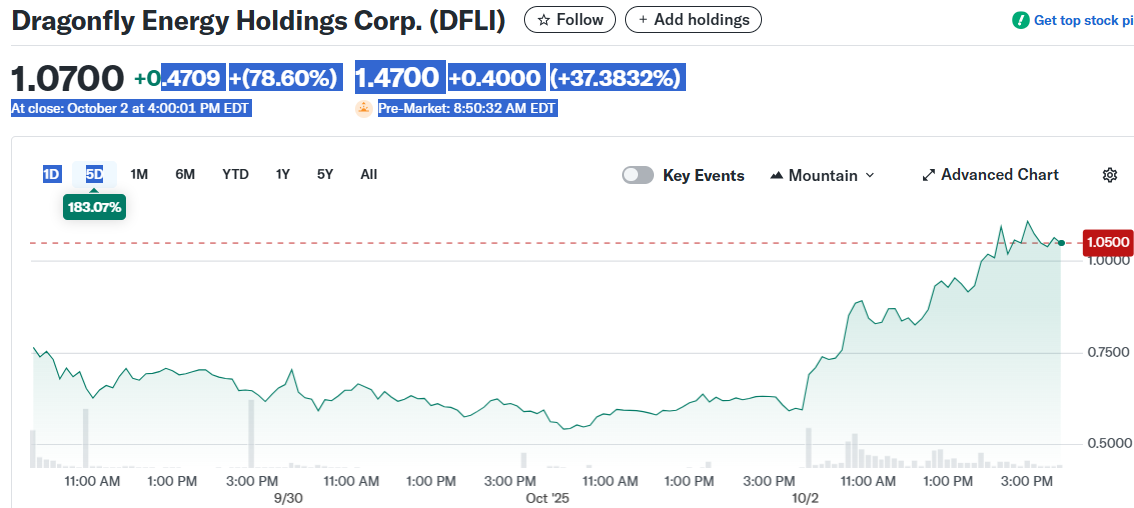Click the star icon in Follow button
Viewport: 1134px width, 508px height.
point(544,20)
